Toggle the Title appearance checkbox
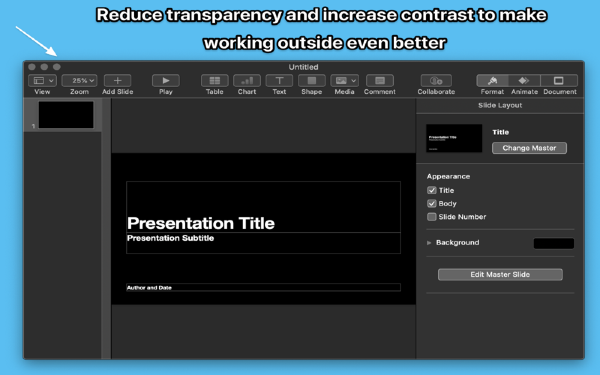 point(432,190)
